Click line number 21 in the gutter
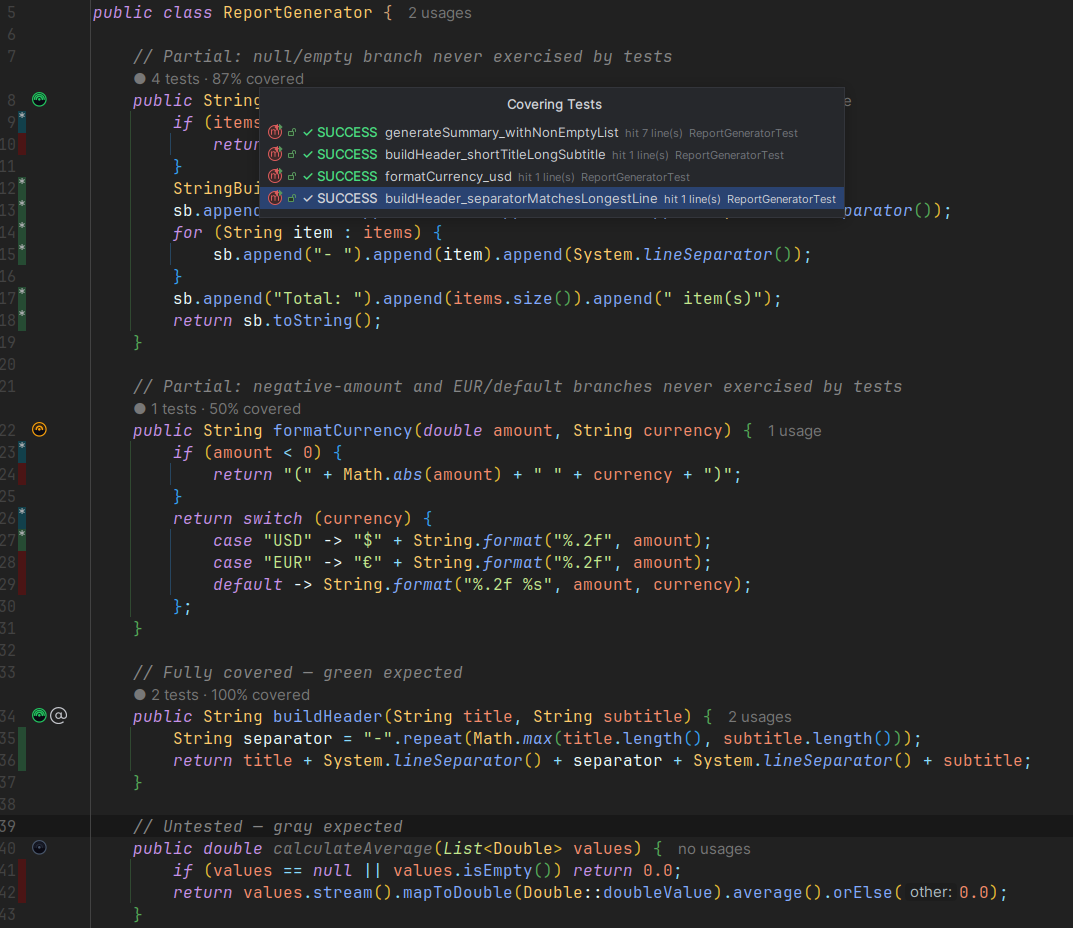This screenshot has width=1073, height=928. [x=8, y=386]
